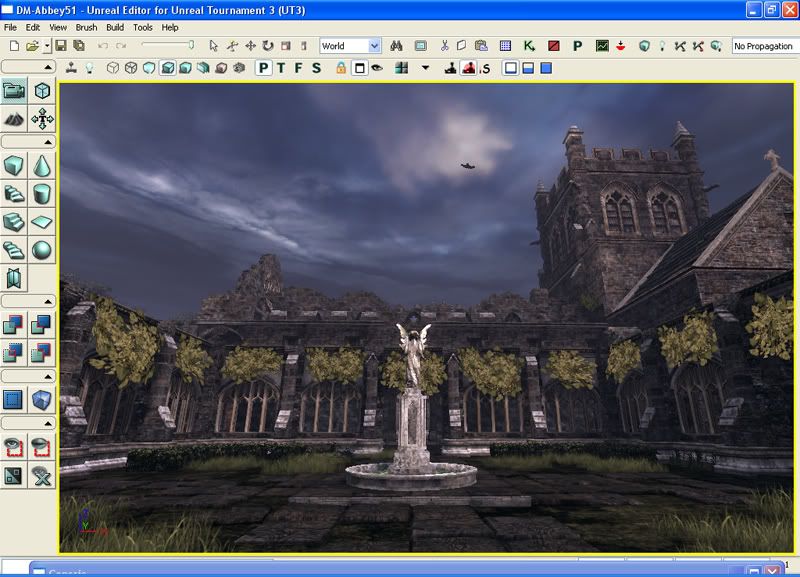Click the Save All icon

click(x=79, y=46)
